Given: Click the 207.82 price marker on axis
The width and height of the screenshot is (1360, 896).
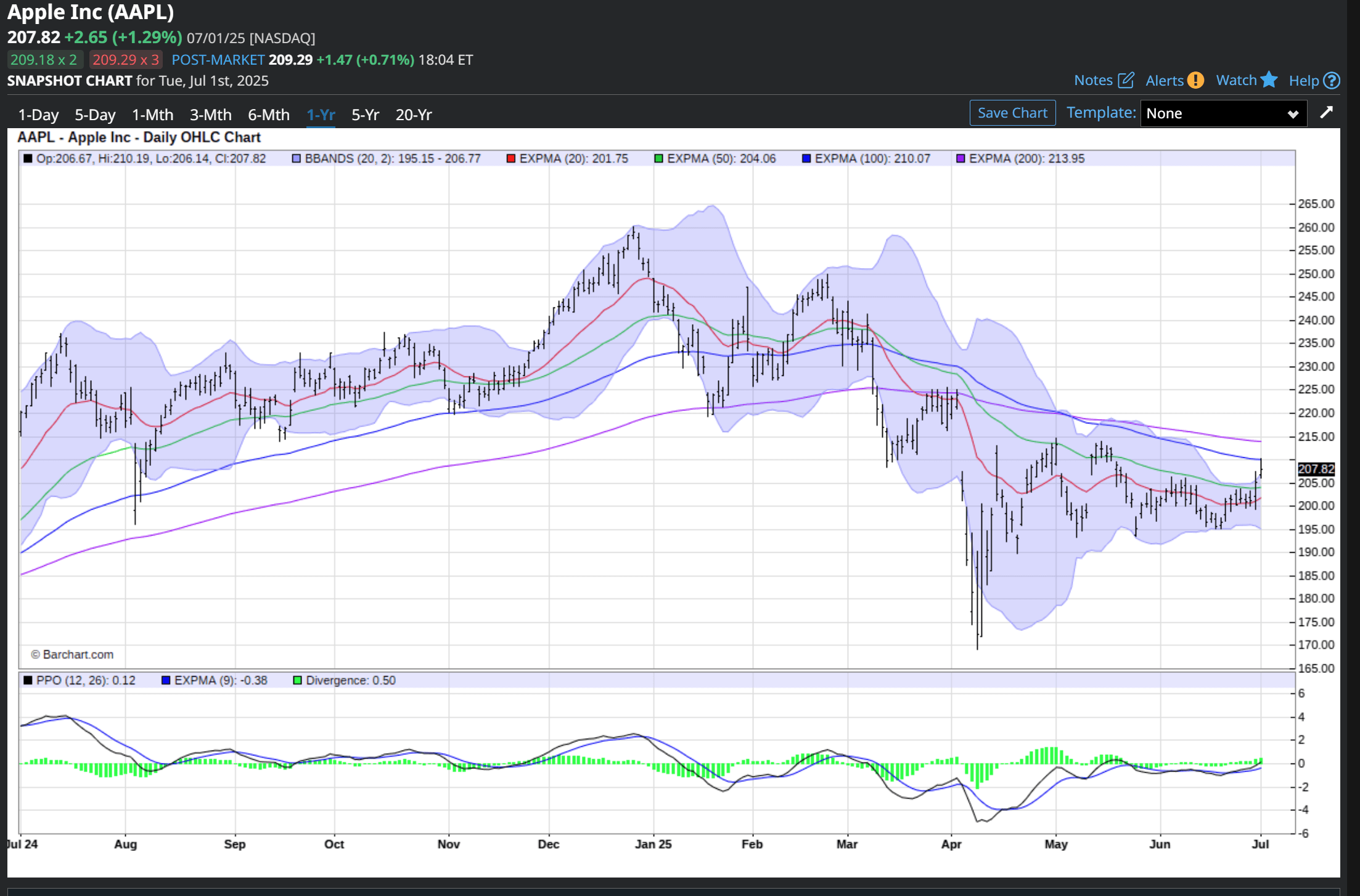Looking at the screenshot, I should click(1316, 469).
